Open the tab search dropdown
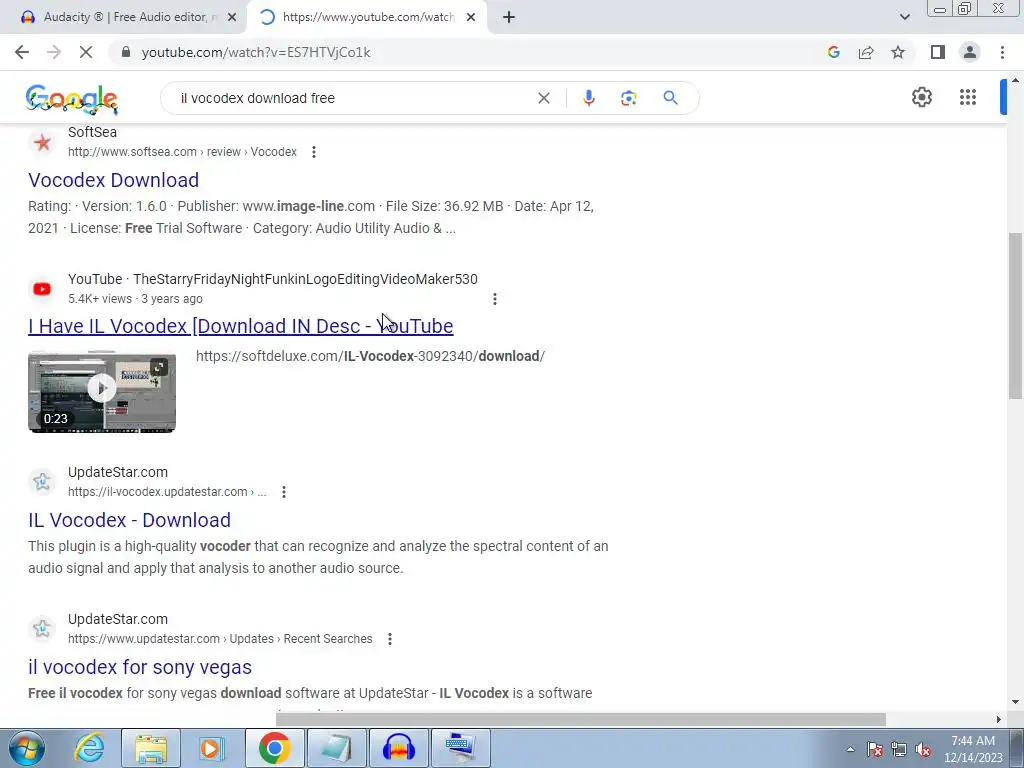The width and height of the screenshot is (1024, 768). [904, 17]
